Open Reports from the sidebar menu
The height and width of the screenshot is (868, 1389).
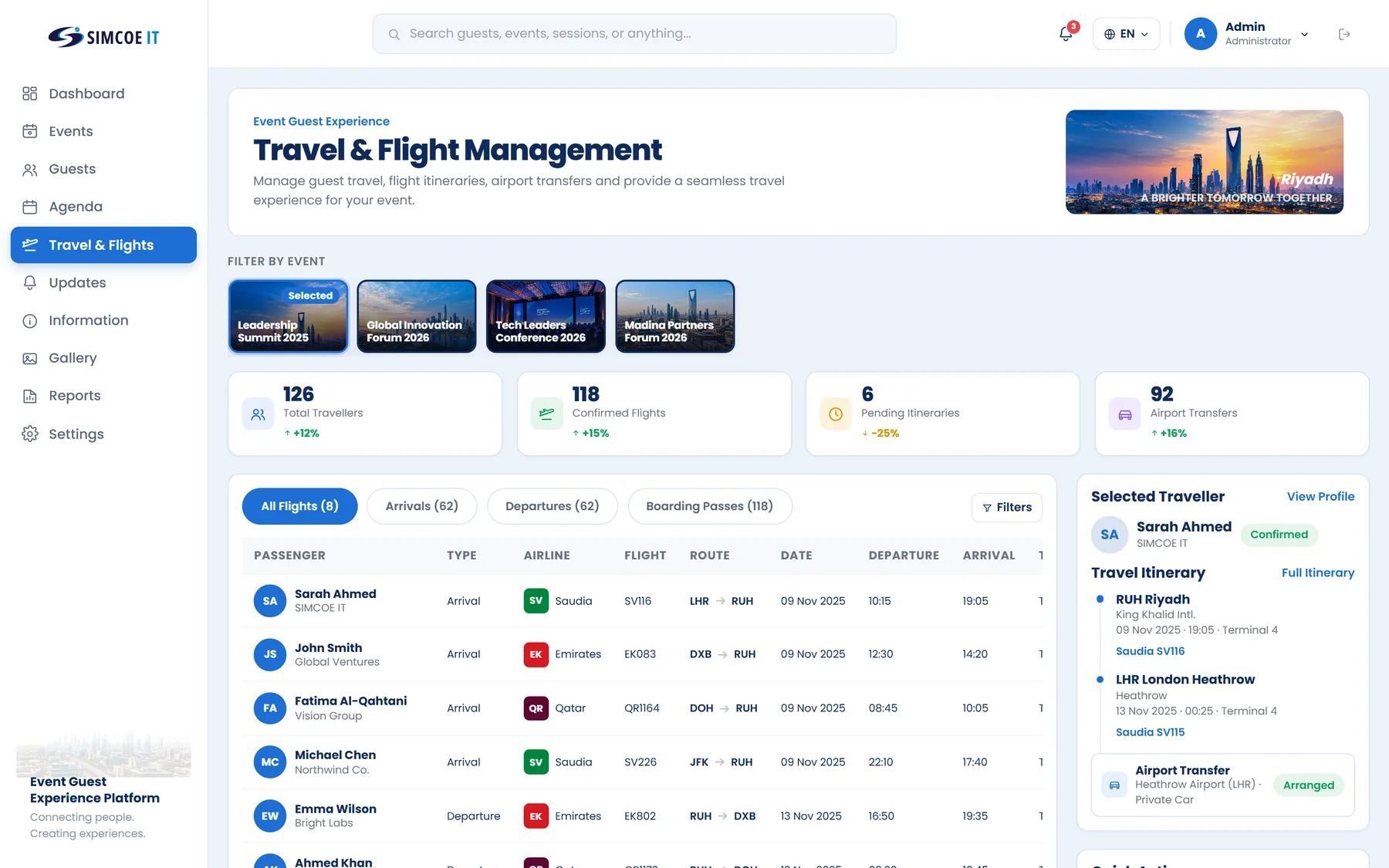[103, 396]
